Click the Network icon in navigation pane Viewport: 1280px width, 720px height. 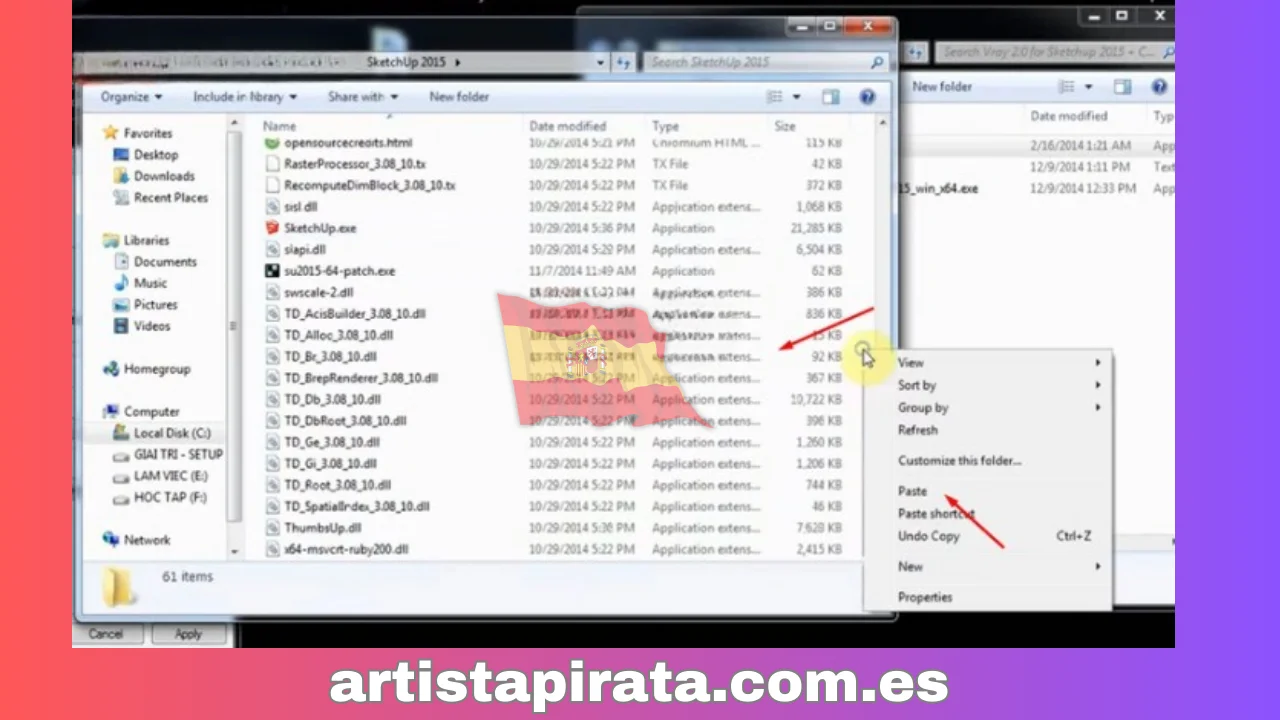pyautogui.click(x=110, y=540)
